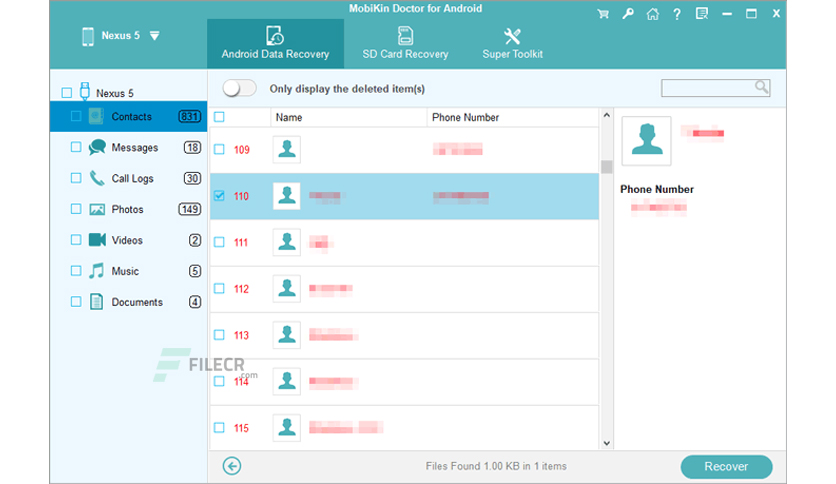
Task: Select the Contacts book icon
Action: pyautogui.click(x=96, y=116)
